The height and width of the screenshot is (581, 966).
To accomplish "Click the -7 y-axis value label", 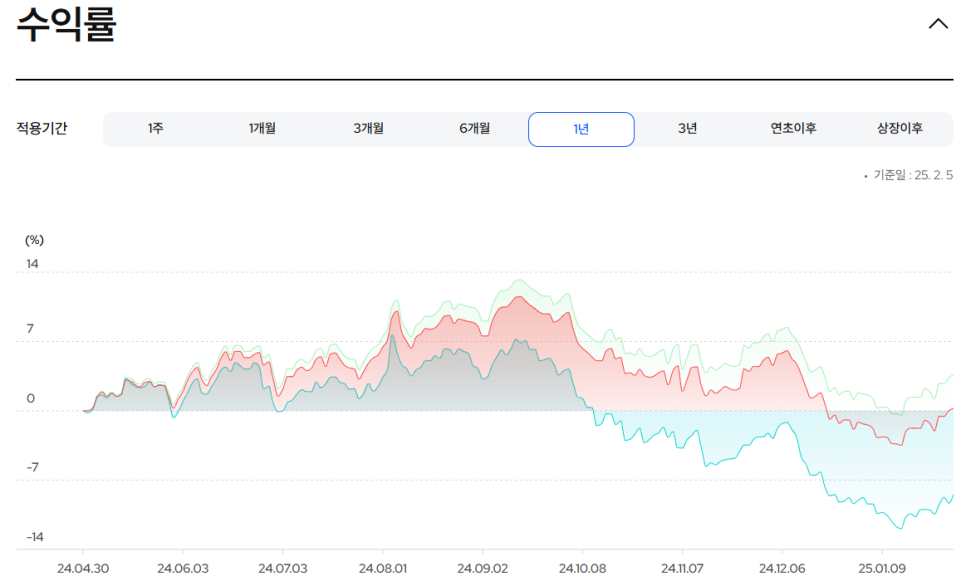I will (32, 468).
